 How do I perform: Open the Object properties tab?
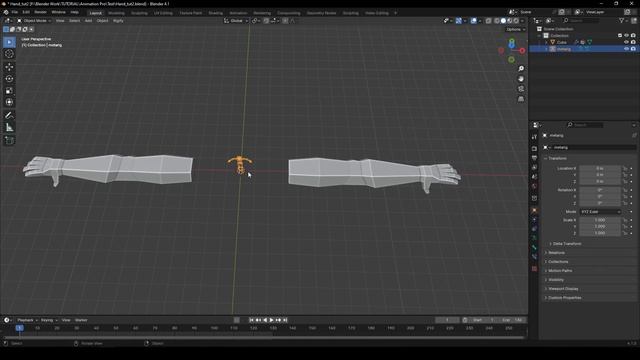click(534, 211)
